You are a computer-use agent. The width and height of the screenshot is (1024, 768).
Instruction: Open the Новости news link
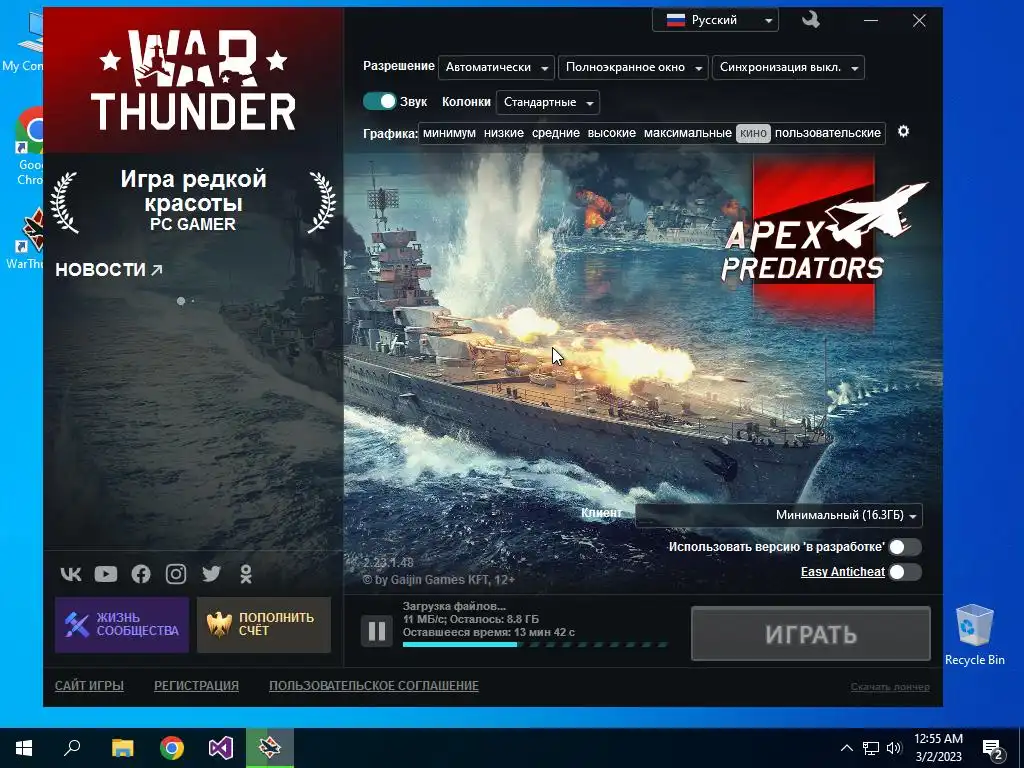109,269
